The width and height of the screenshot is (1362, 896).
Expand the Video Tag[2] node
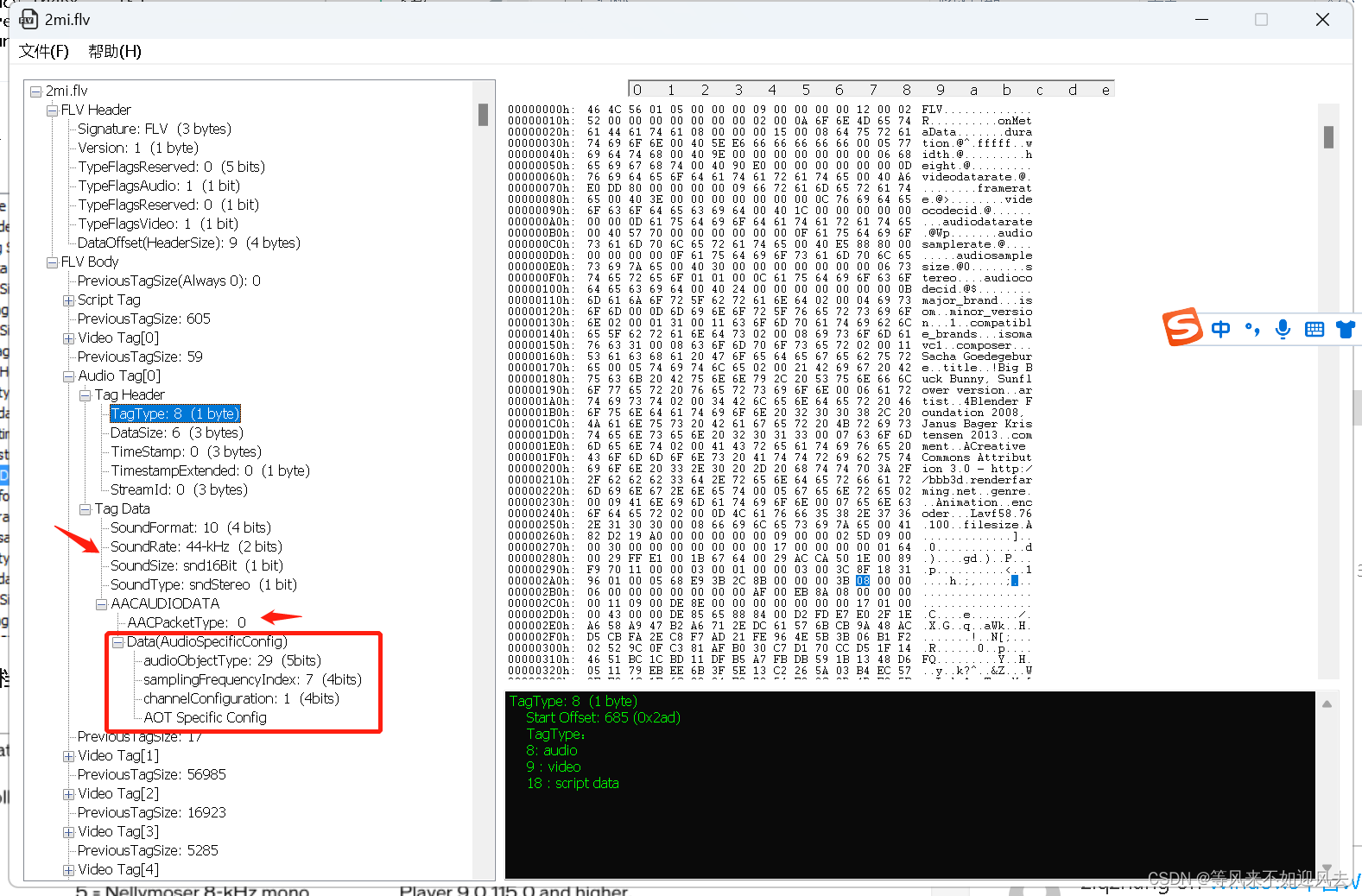point(68,794)
